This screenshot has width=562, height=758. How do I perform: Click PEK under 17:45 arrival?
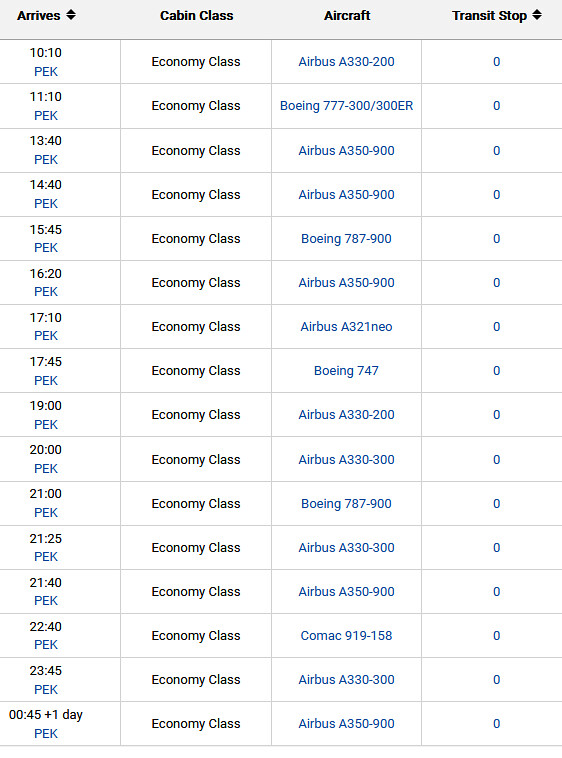[x=46, y=381]
